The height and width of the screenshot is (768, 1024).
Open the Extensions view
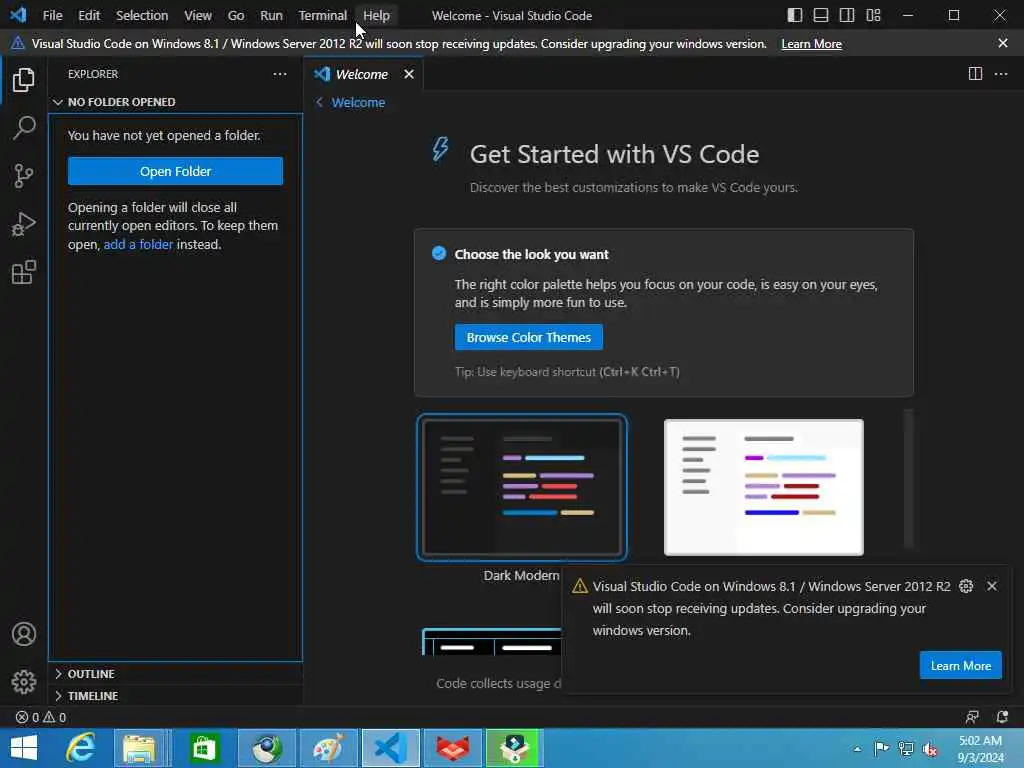tap(24, 272)
